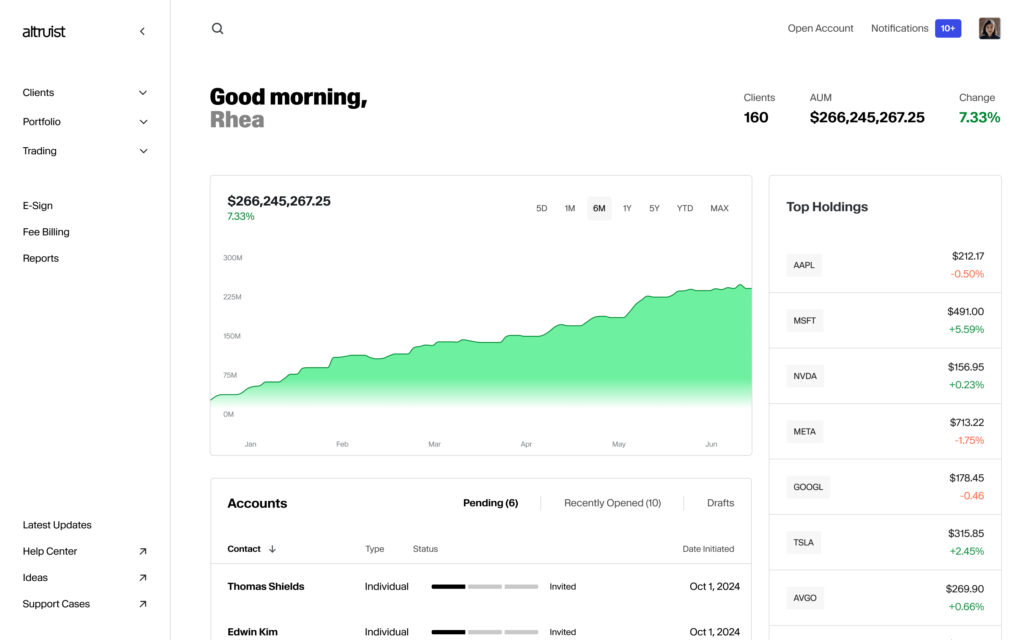Open the user profile avatar
Image resolution: width=1024 pixels, height=640 pixels.
(x=989, y=28)
